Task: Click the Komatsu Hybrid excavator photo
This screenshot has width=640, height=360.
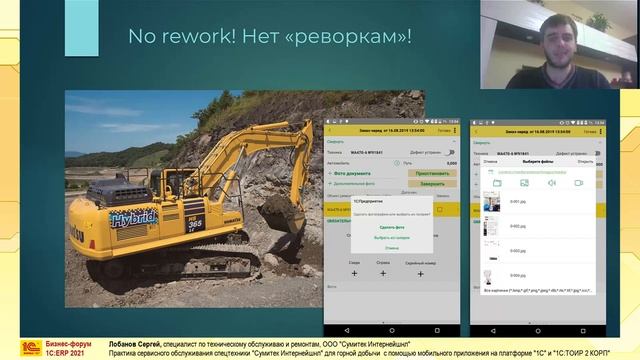Action: [194, 199]
